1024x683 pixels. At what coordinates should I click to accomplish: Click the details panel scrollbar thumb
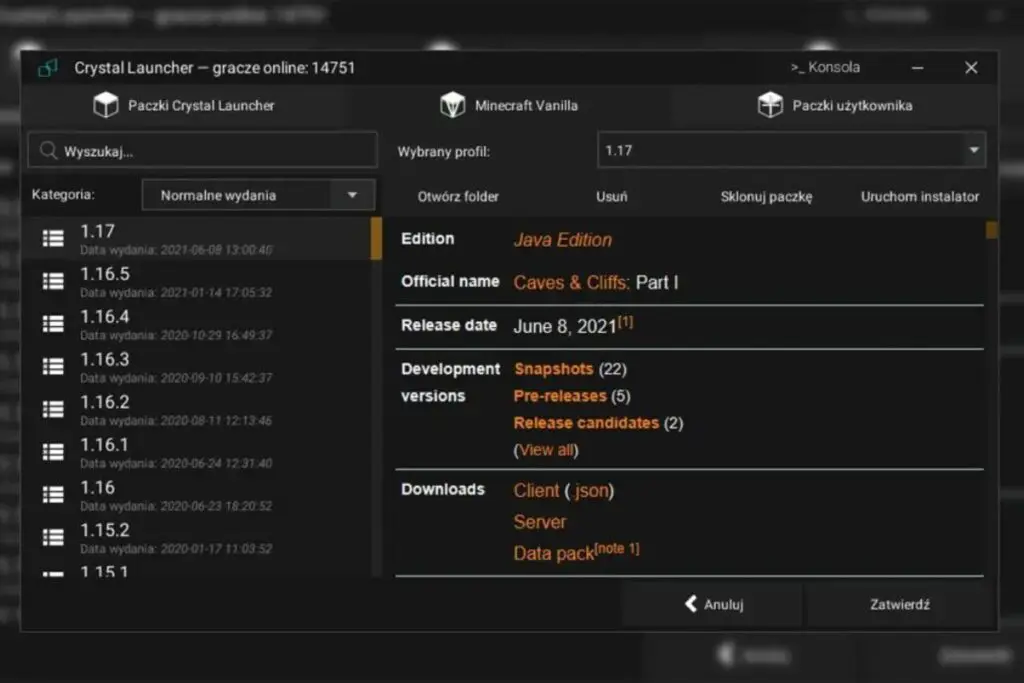click(x=991, y=230)
